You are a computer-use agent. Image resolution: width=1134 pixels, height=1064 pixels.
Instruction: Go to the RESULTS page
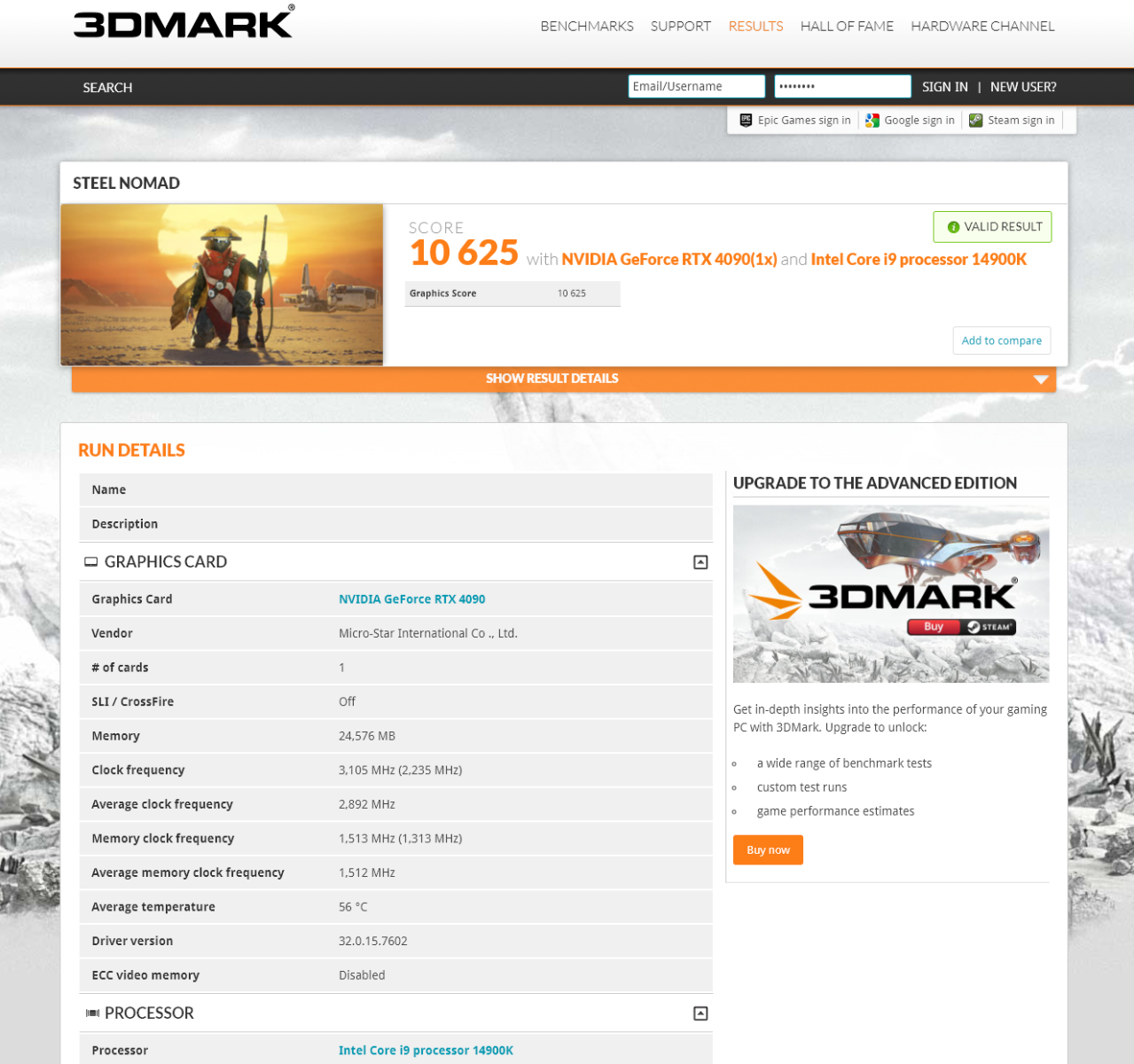click(x=755, y=27)
